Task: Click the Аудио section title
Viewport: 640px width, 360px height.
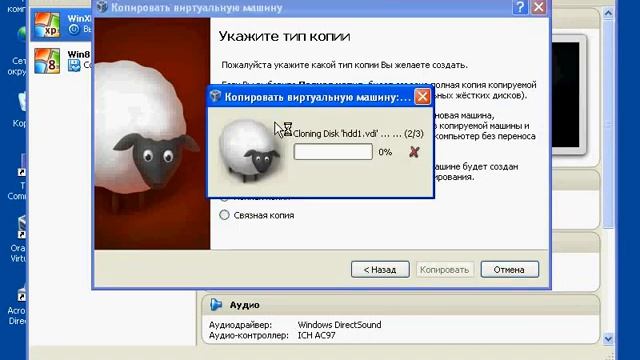Action: (x=244, y=305)
